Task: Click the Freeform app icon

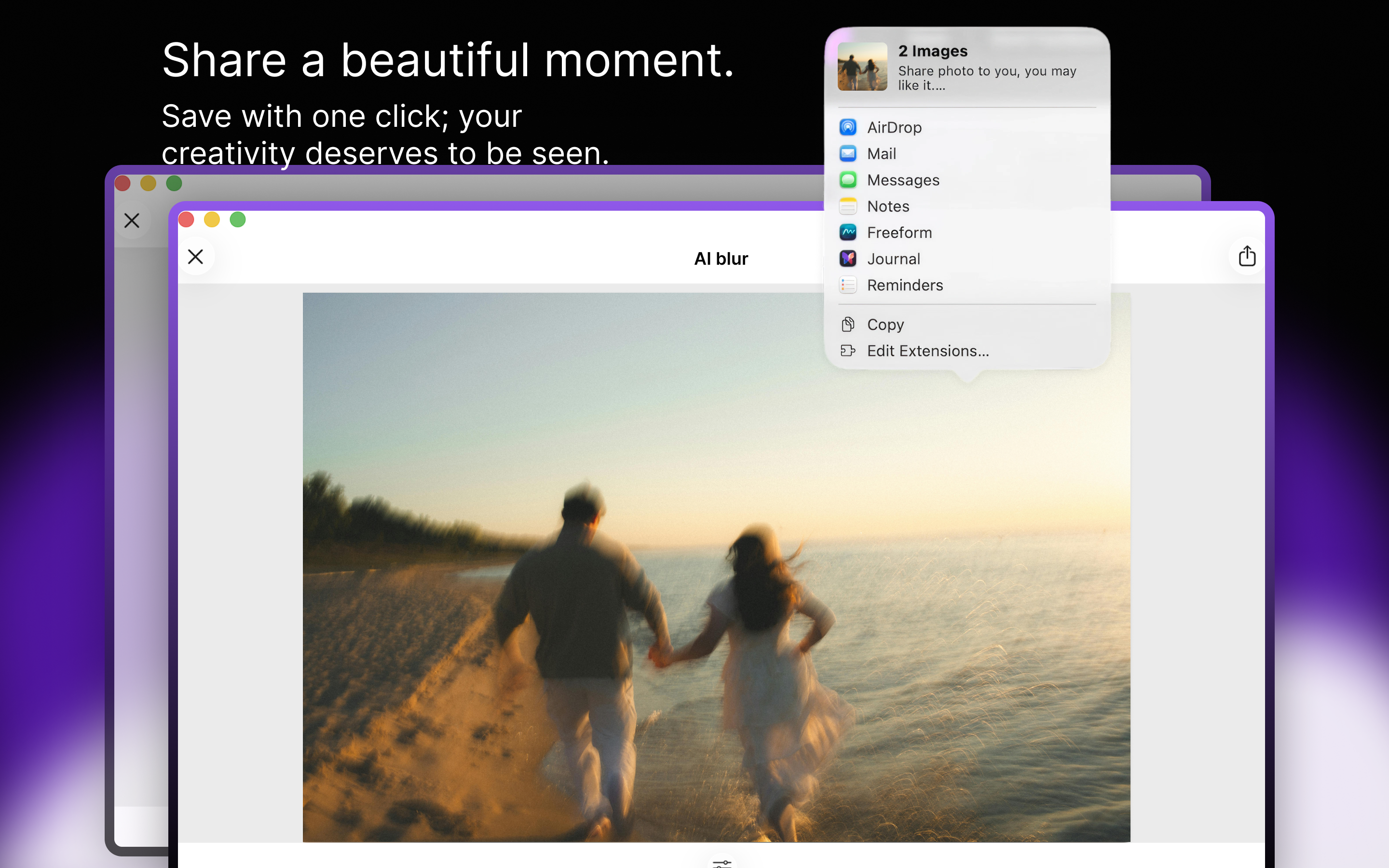Action: (x=848, y=232)
